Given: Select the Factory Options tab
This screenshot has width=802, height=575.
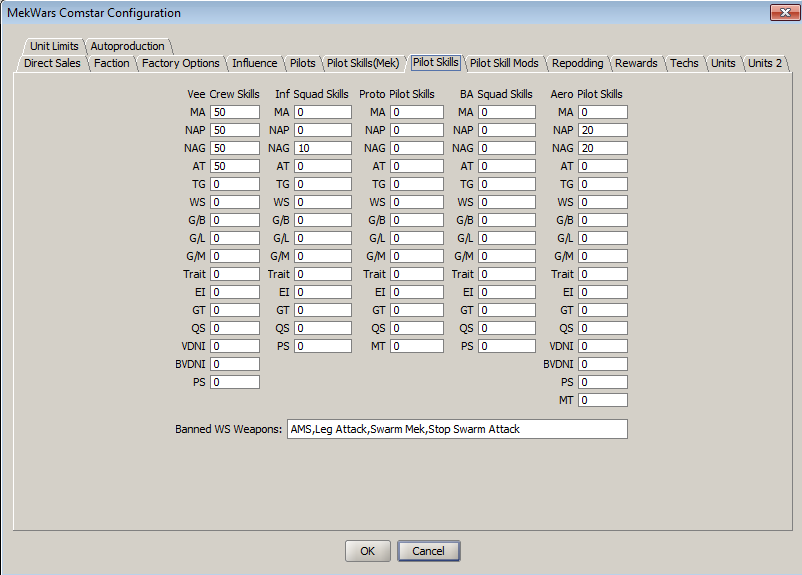Looking at the screenshot, I should click(180, 63).
